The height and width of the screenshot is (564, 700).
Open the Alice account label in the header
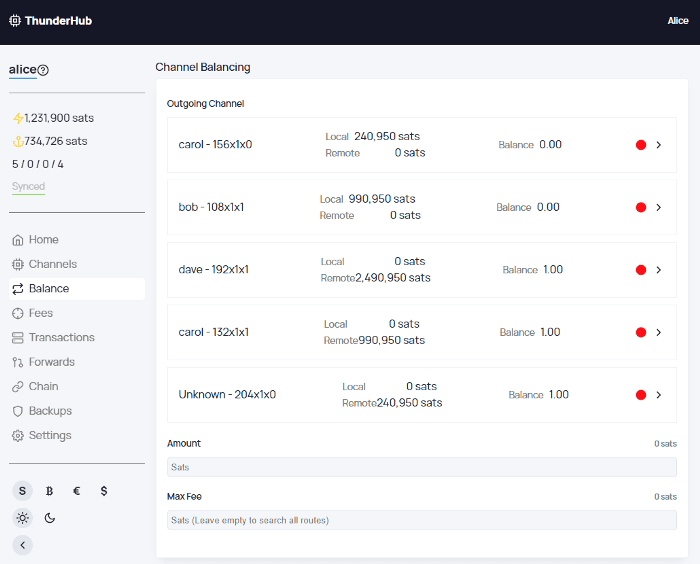point(678,21)
